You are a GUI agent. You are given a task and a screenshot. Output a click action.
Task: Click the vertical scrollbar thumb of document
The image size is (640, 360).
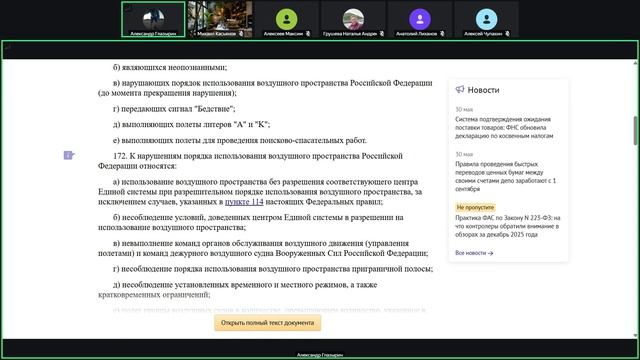[636, 130]
